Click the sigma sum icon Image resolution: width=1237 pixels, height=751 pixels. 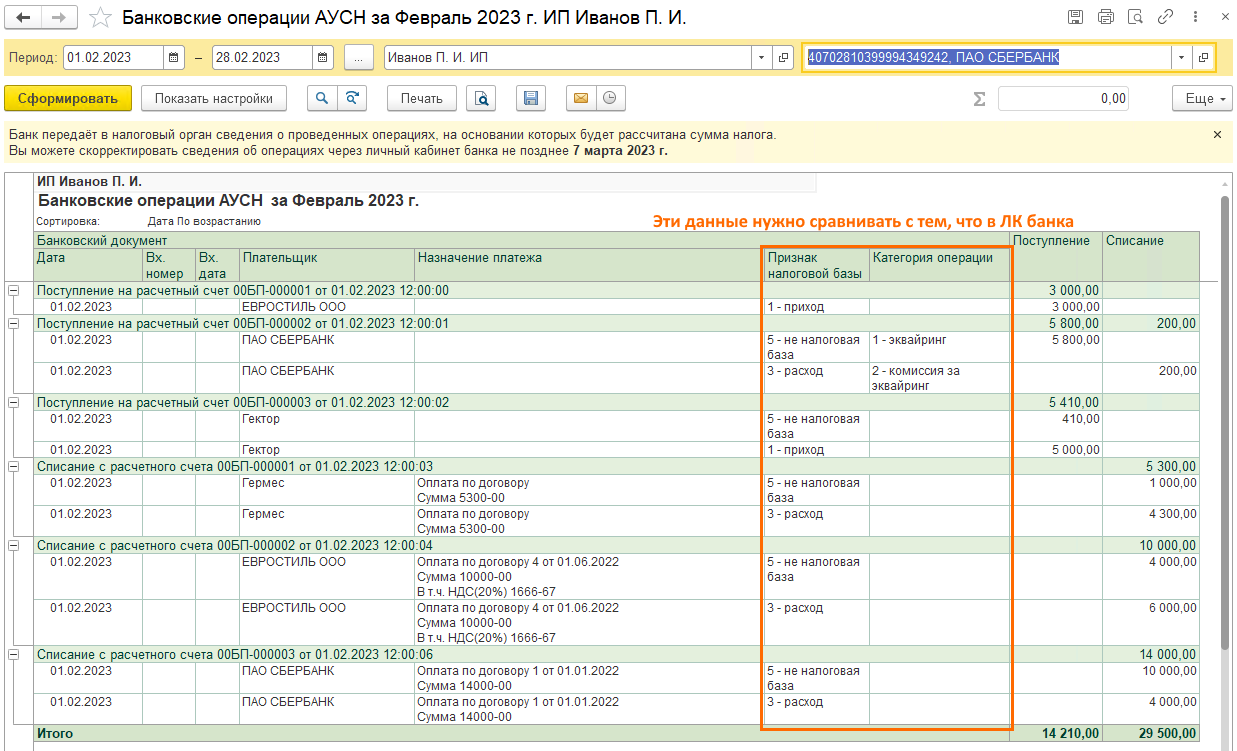coord(979,99)
